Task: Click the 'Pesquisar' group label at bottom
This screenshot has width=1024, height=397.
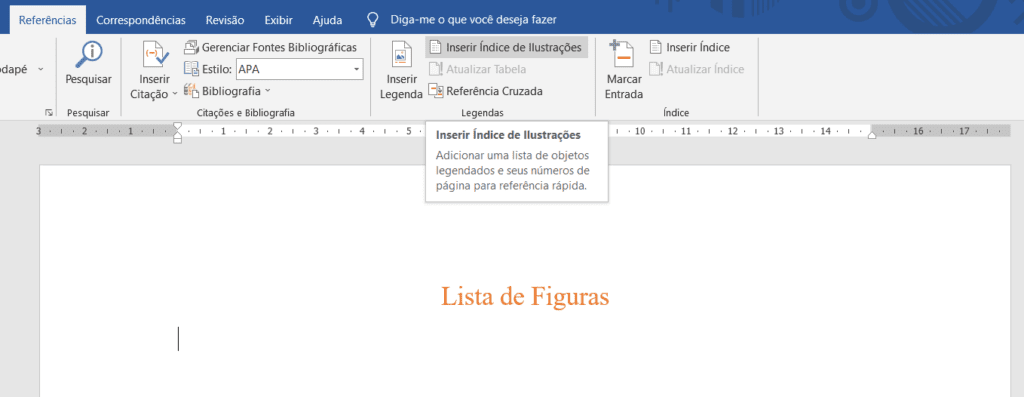Action: (x=88, y=113)
